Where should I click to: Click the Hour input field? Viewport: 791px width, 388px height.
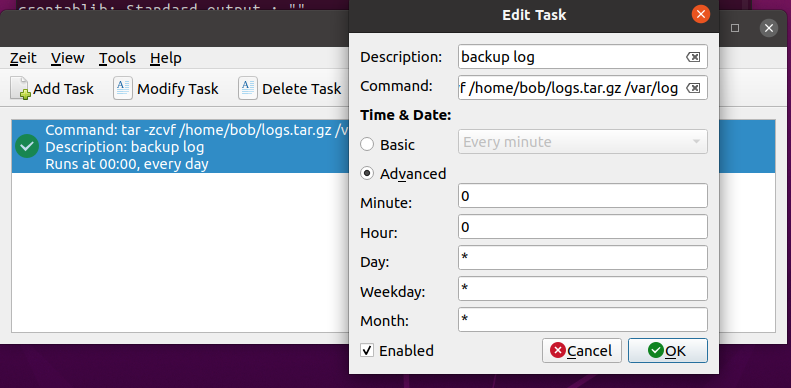pos(583,227)
